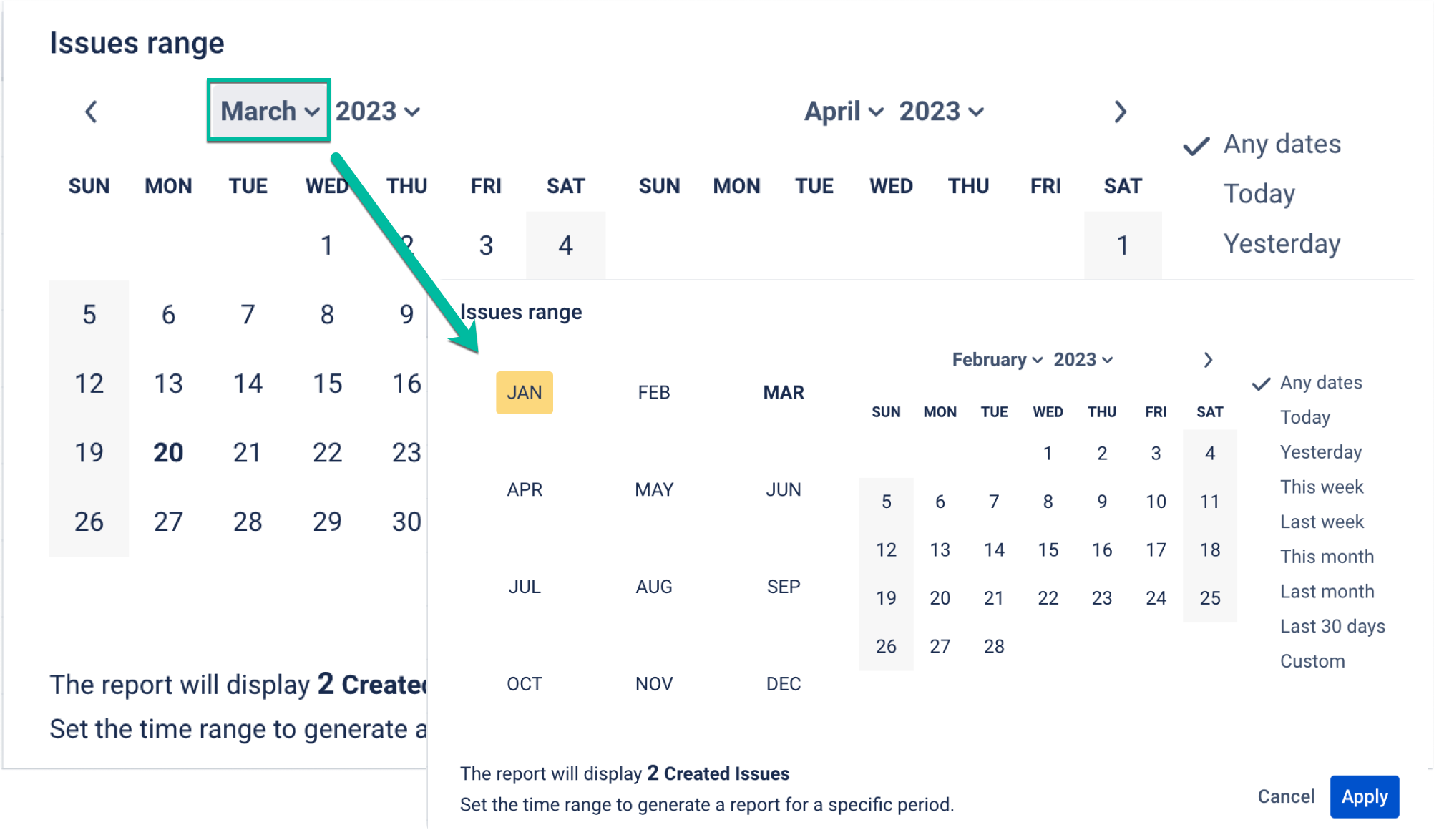
Task: Select JAN in the month picker
Action: [525, 392]
